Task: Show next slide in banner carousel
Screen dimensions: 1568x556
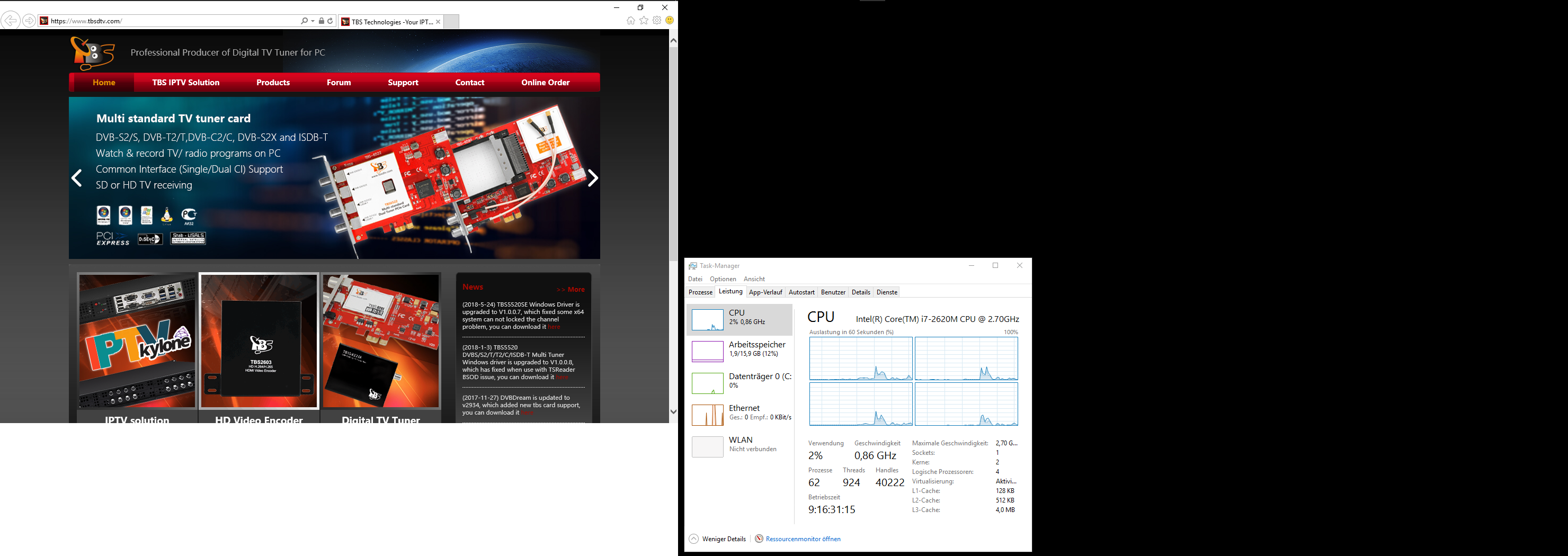Action: [x=593, y=178]
